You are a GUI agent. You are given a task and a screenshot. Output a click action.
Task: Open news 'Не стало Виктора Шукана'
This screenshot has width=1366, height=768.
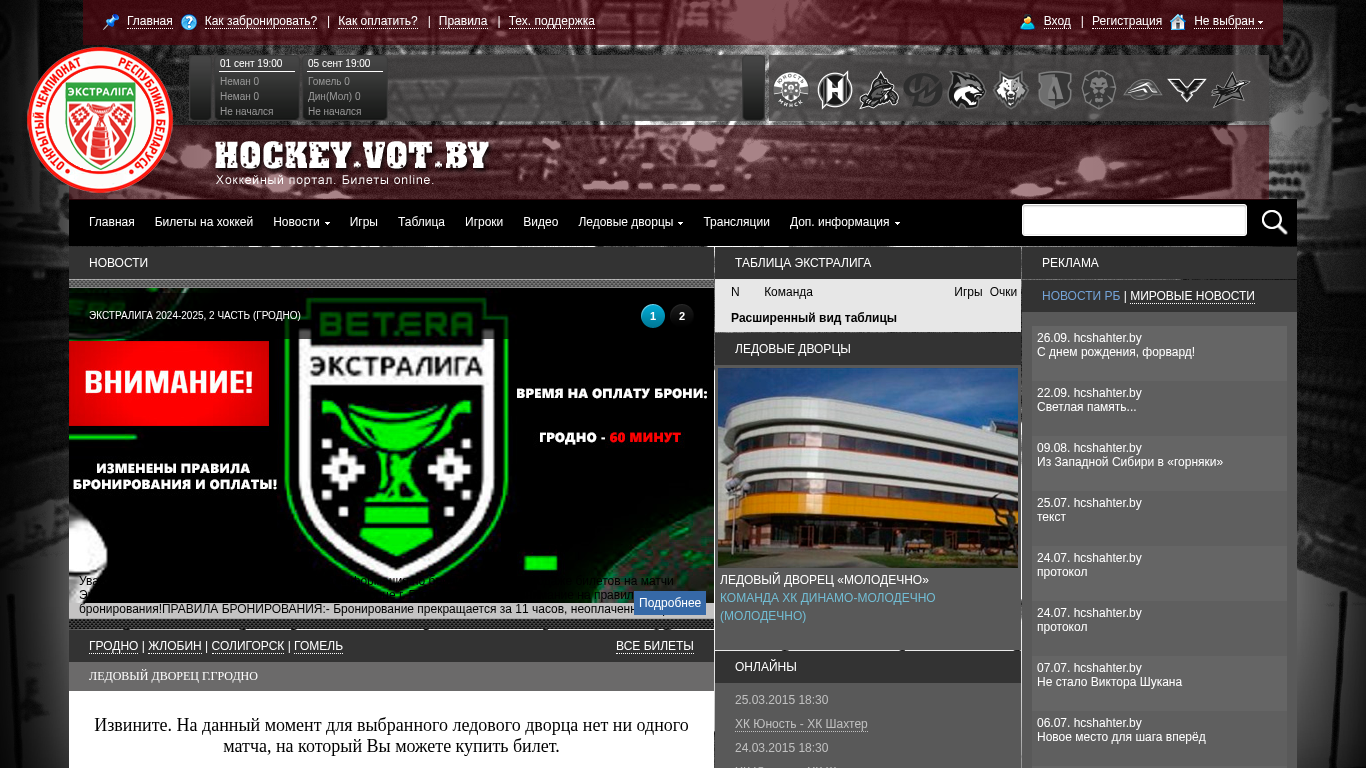click(x=1109, y=682)
